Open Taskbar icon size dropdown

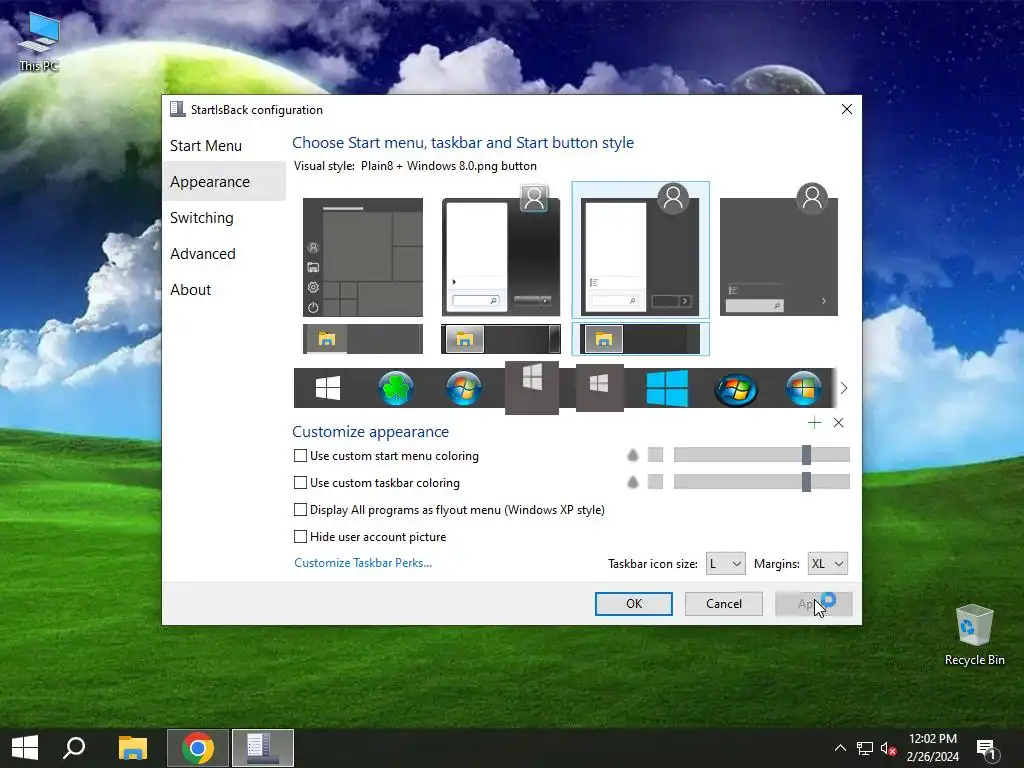pos(726,564)
